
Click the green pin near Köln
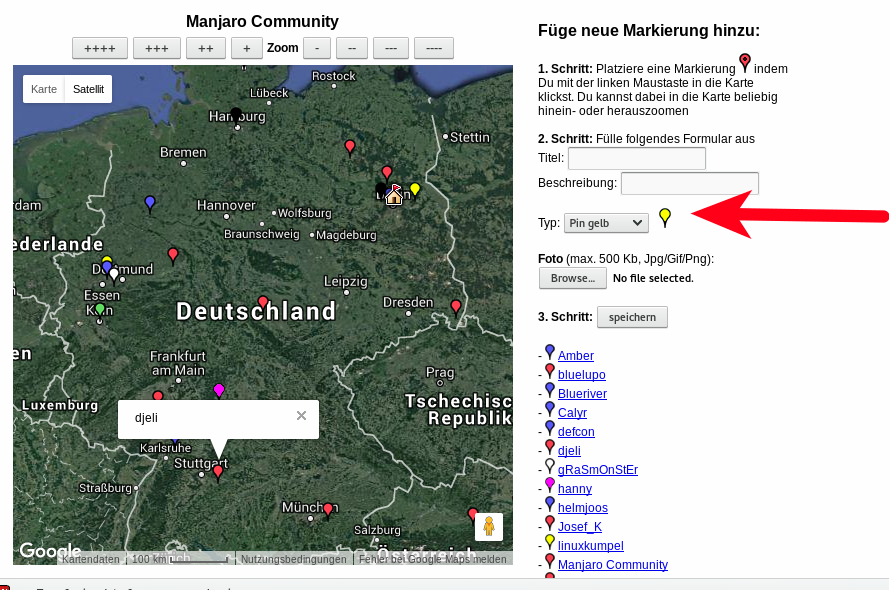point(100,310)
